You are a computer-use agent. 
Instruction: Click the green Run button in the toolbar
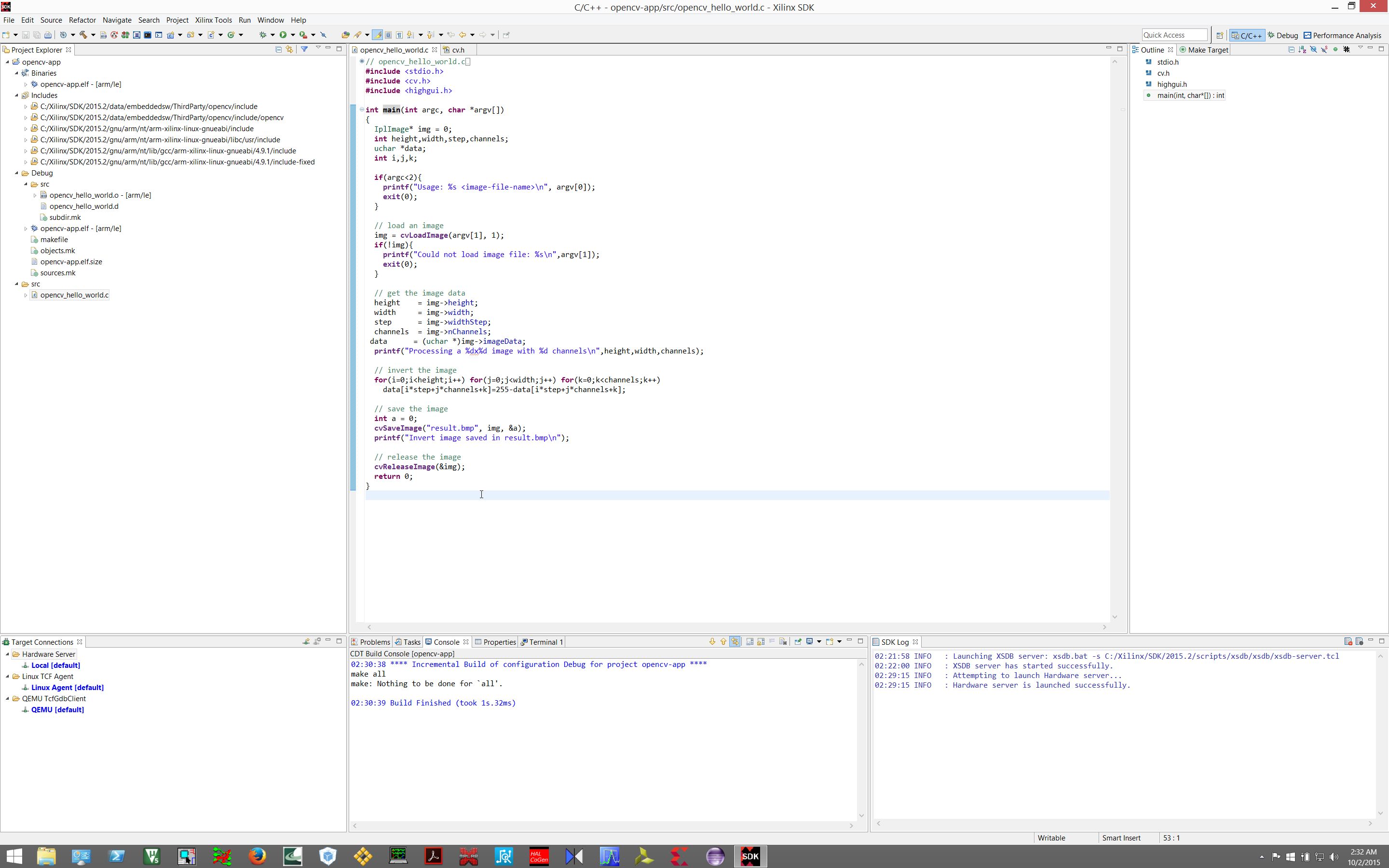(283, 35)
